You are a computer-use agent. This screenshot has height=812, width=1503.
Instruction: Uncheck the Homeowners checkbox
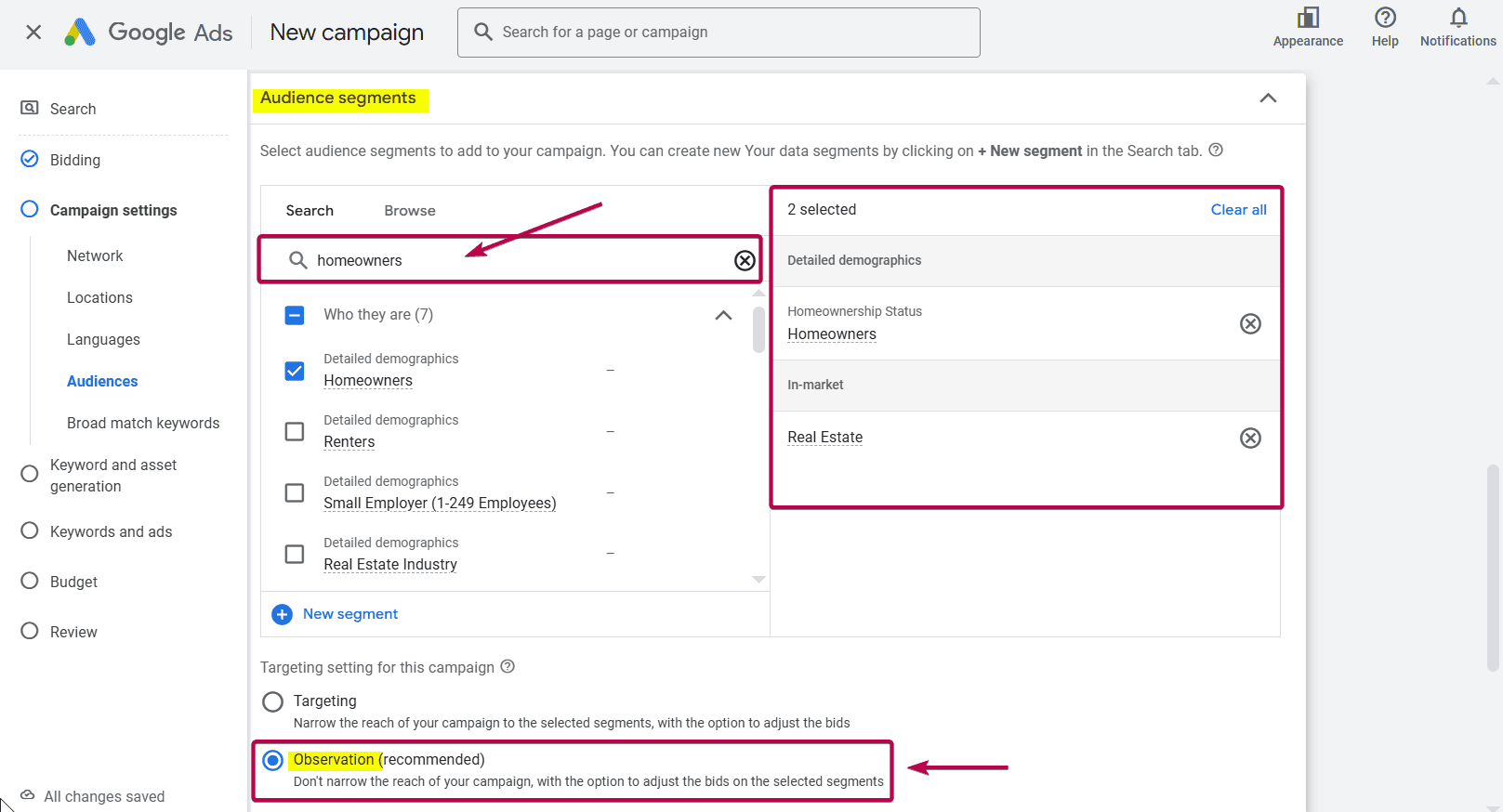(x=295, y=371)
